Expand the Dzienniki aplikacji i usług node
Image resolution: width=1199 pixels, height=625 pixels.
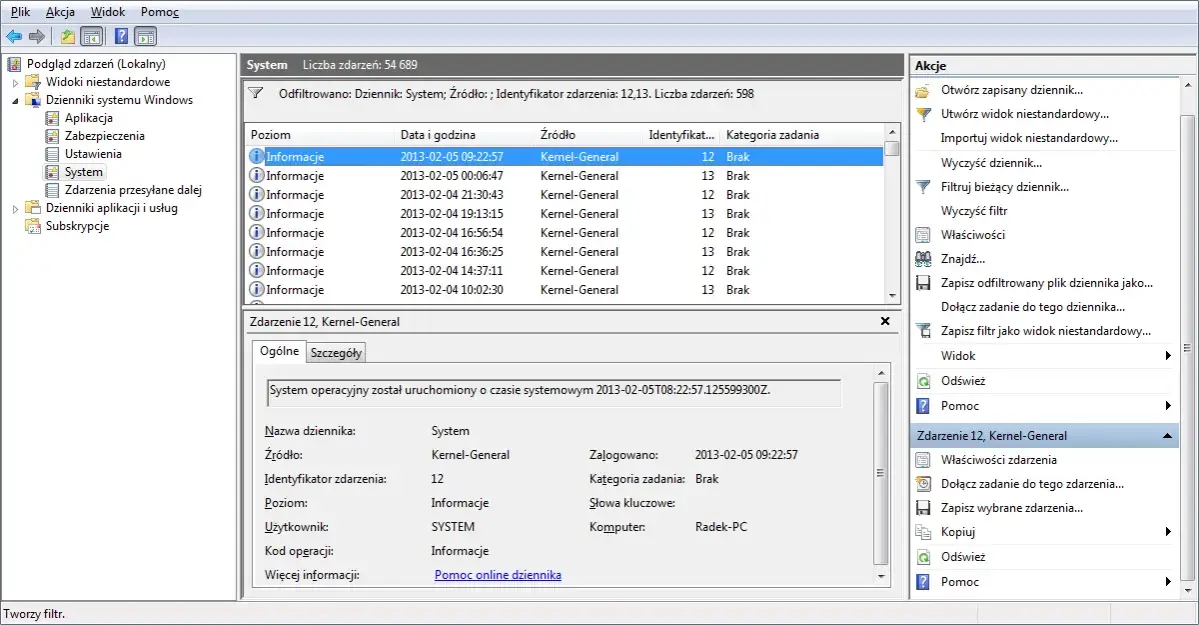15,208
